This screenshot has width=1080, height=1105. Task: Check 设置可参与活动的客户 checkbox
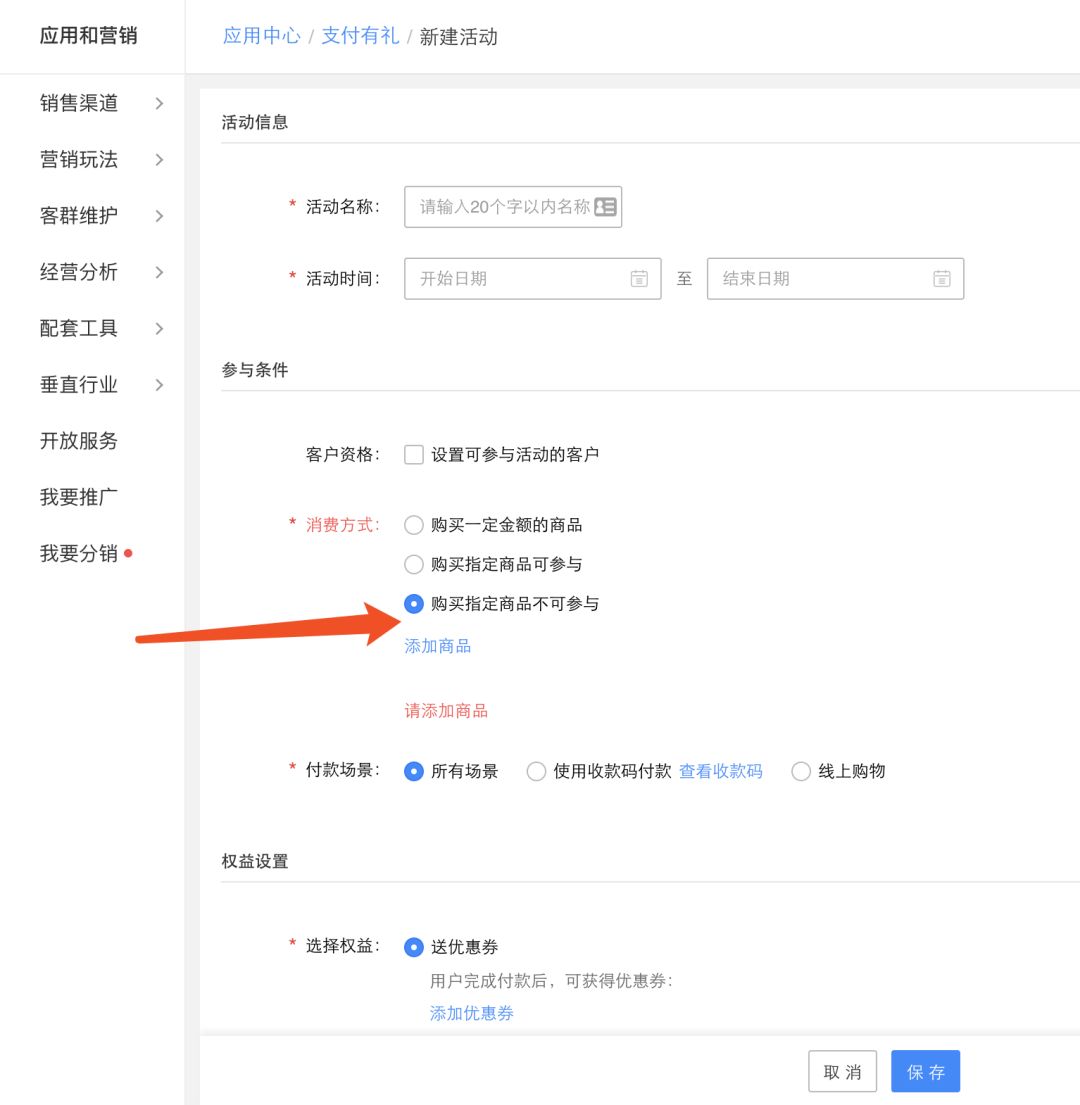pyautogui.click(x=414, y=455)
